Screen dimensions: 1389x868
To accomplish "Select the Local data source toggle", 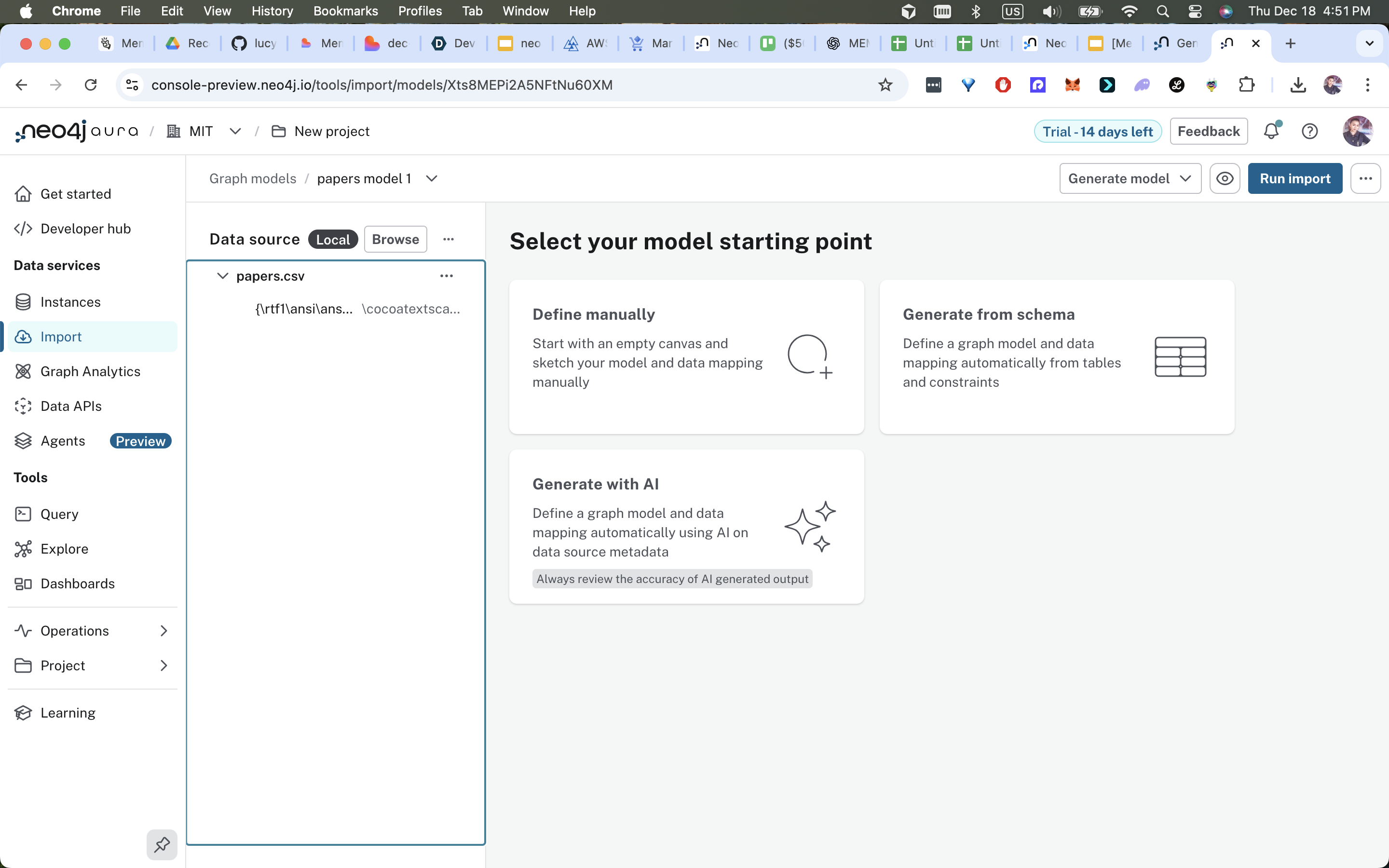I will click(x=332, y=239).
